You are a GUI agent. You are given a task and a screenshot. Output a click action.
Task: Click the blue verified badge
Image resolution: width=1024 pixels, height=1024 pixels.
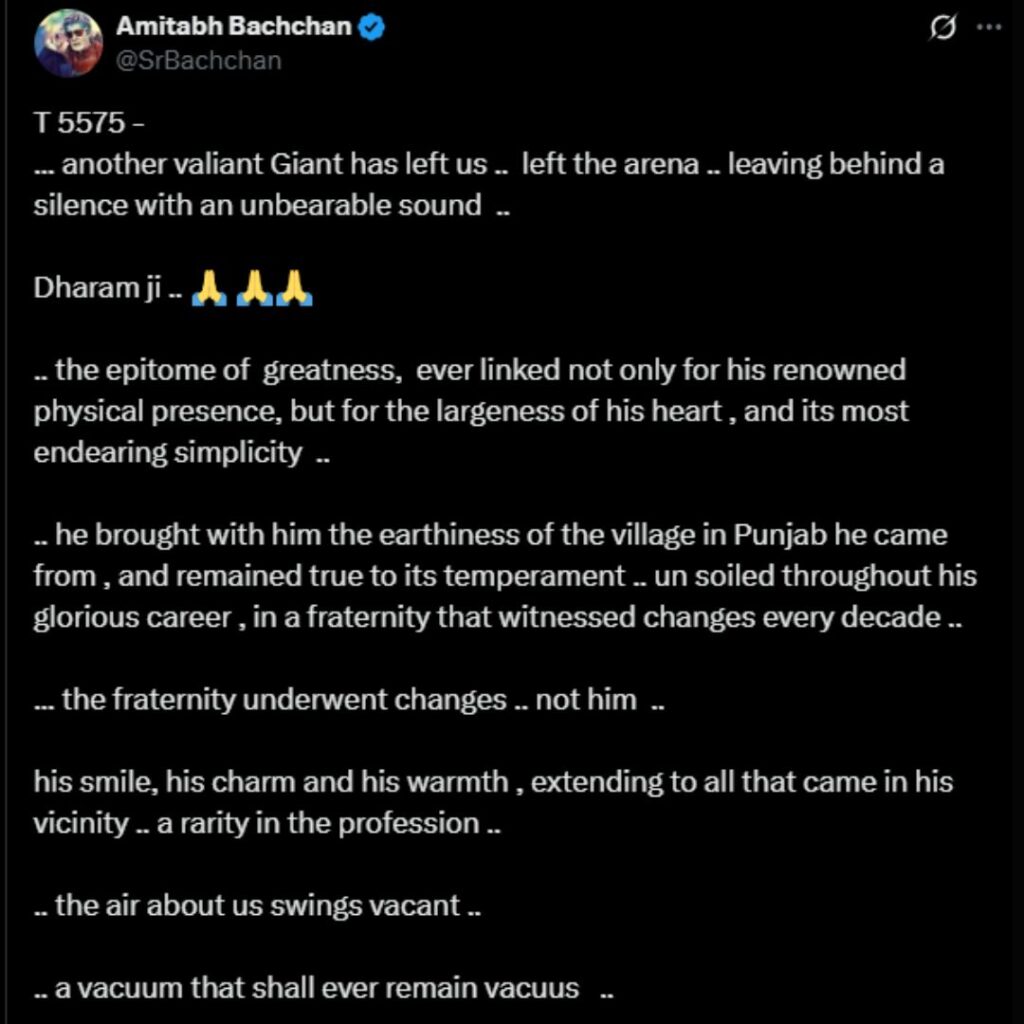point(373,27)
